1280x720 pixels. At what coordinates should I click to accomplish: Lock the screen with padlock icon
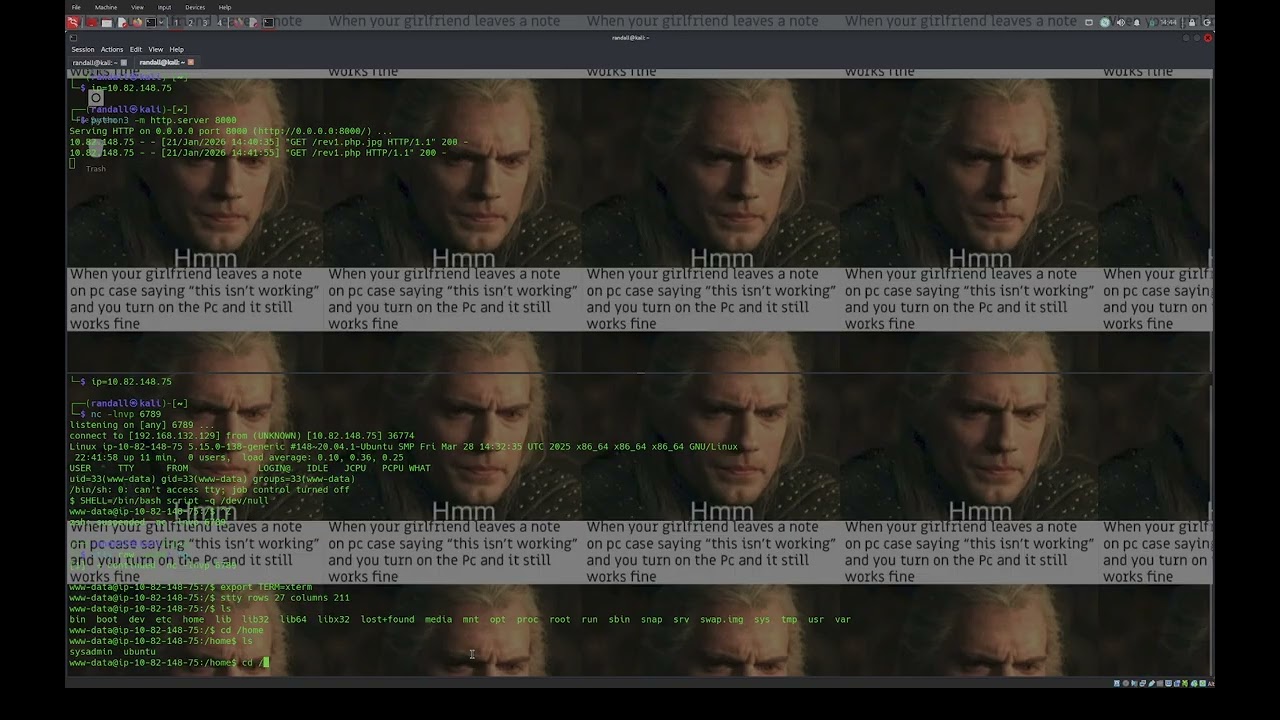click(x=1192, y=22)
